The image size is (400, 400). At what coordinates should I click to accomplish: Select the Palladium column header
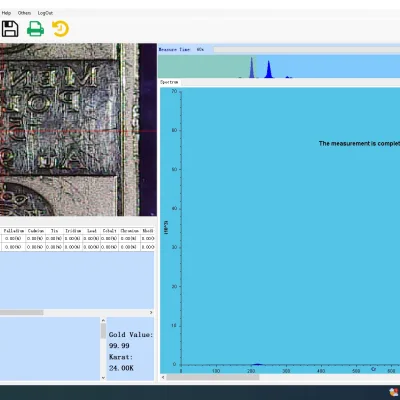(14, 231)
